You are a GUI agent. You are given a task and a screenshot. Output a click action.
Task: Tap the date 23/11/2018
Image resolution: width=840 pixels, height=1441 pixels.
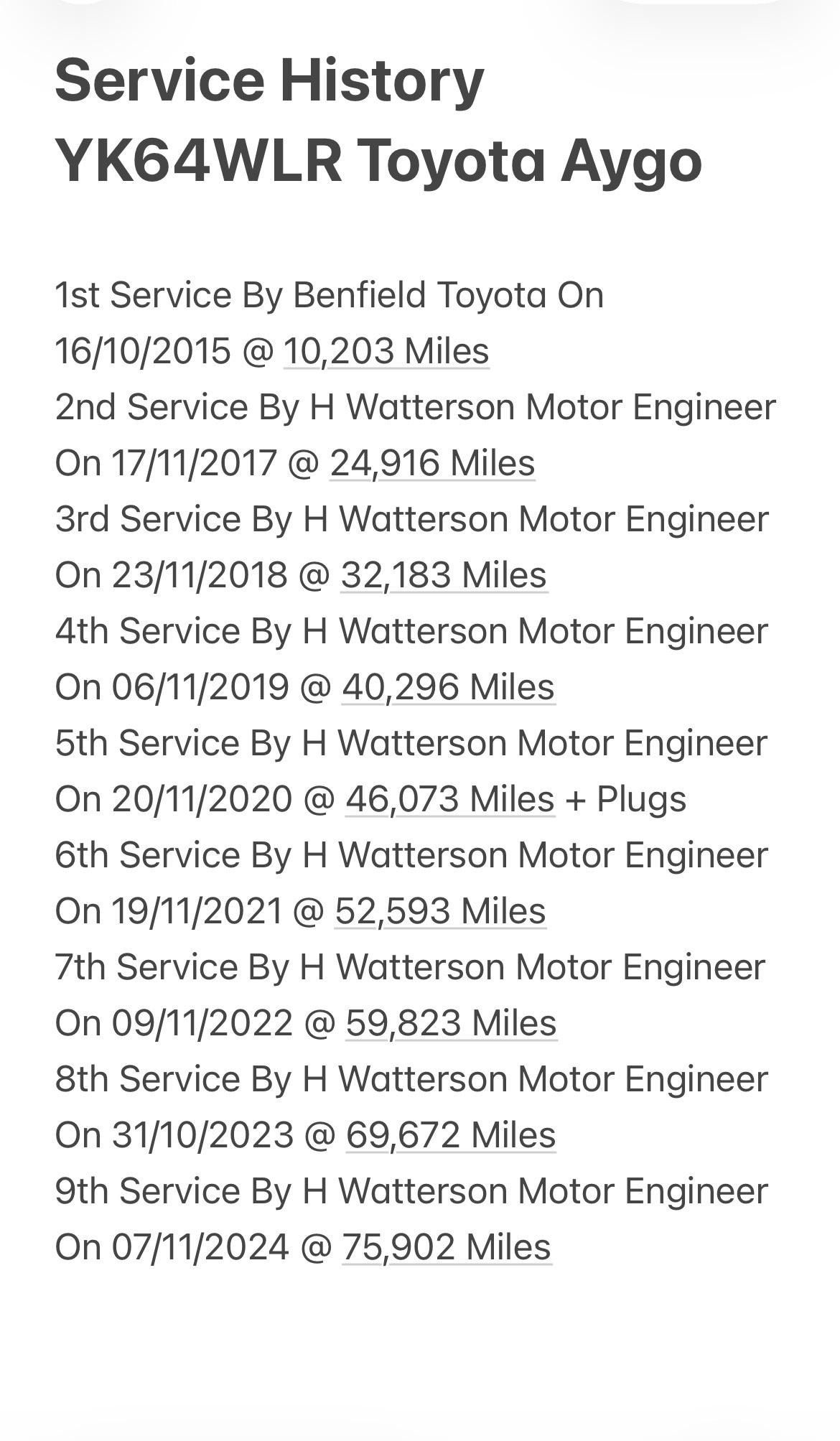click(x=200, y=575)
